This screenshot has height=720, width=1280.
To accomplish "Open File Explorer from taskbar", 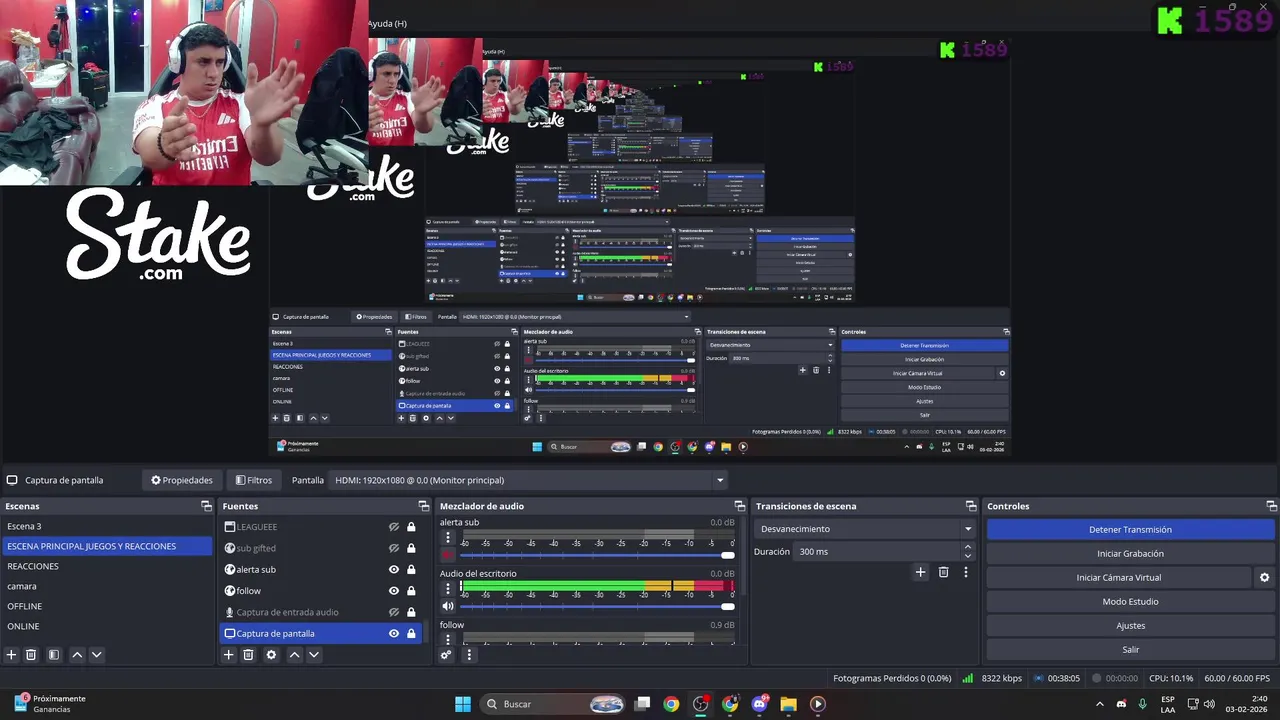I will click(788, 704).
